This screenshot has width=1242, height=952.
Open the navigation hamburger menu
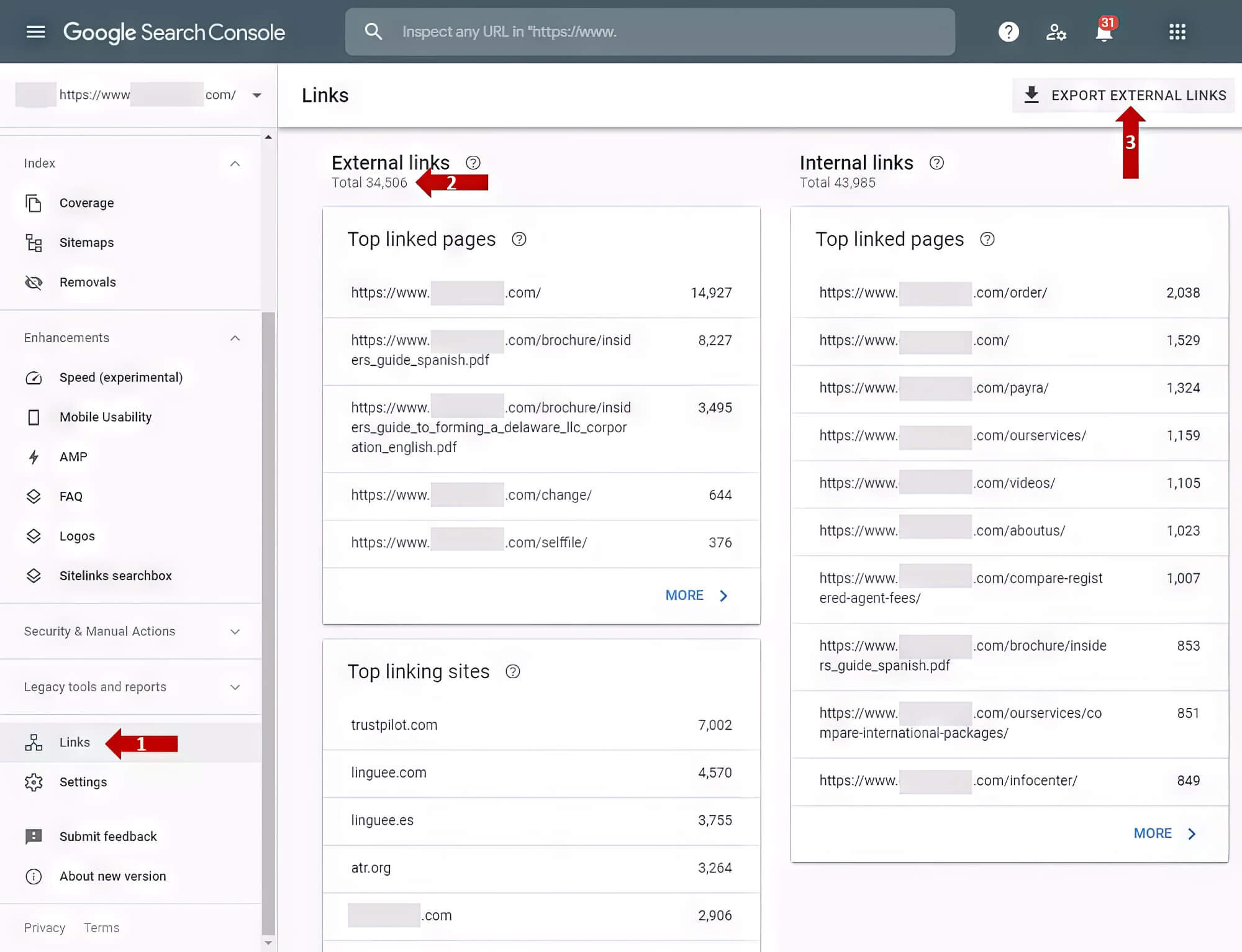(x=35, y=32)
